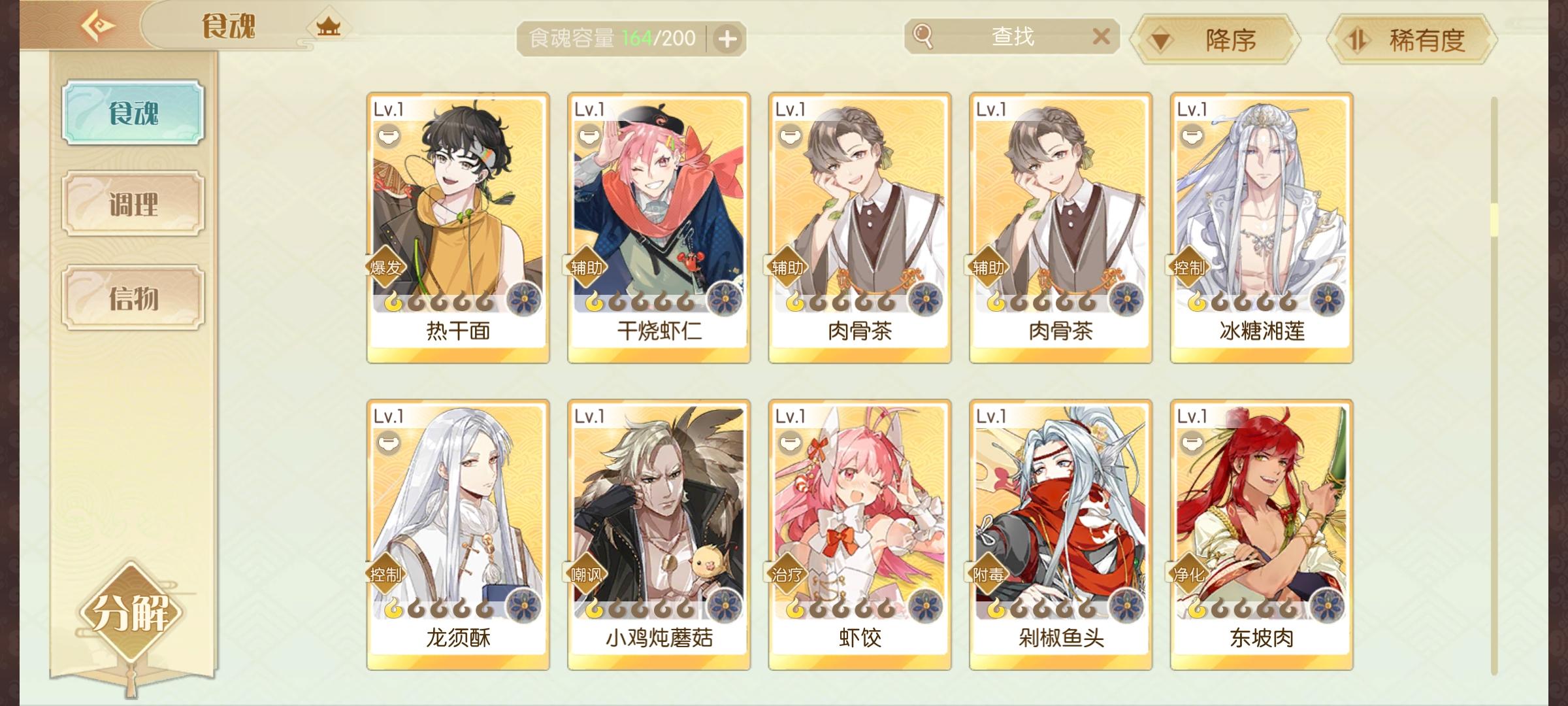Select the 食魂 sidebar tab
Image resolution: width=1568 pixels, height=706 pixels.
(x=133, y=112)
